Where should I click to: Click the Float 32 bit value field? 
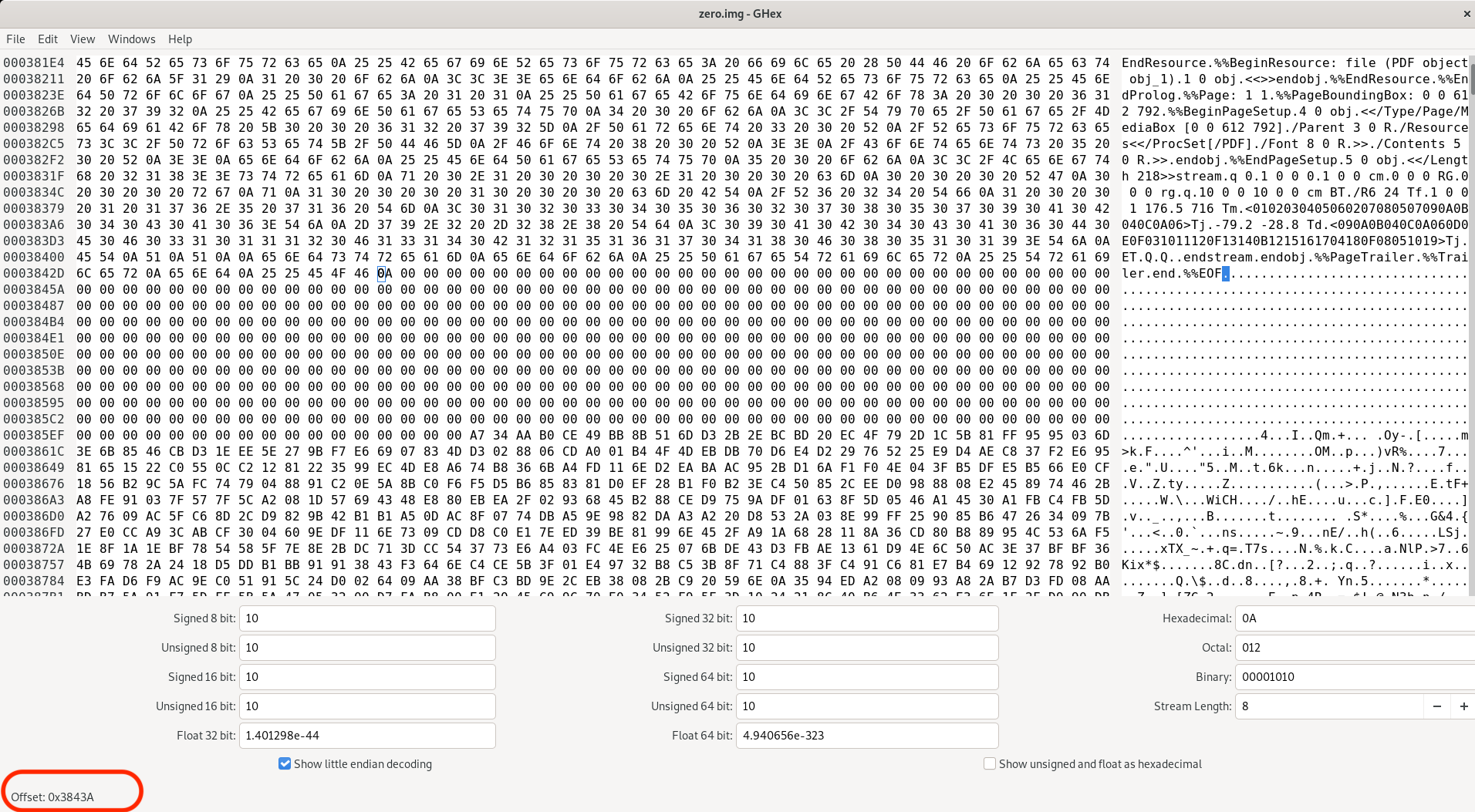[367, 736]
